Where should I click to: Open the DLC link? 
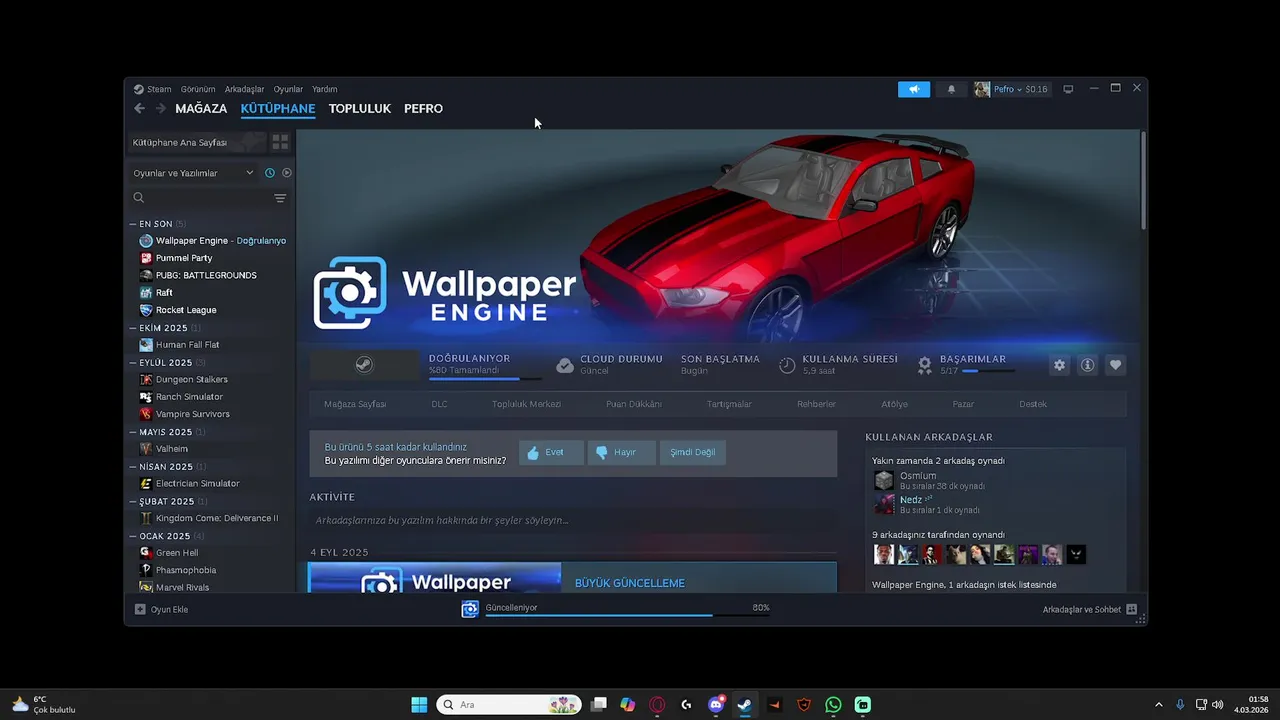439,404
